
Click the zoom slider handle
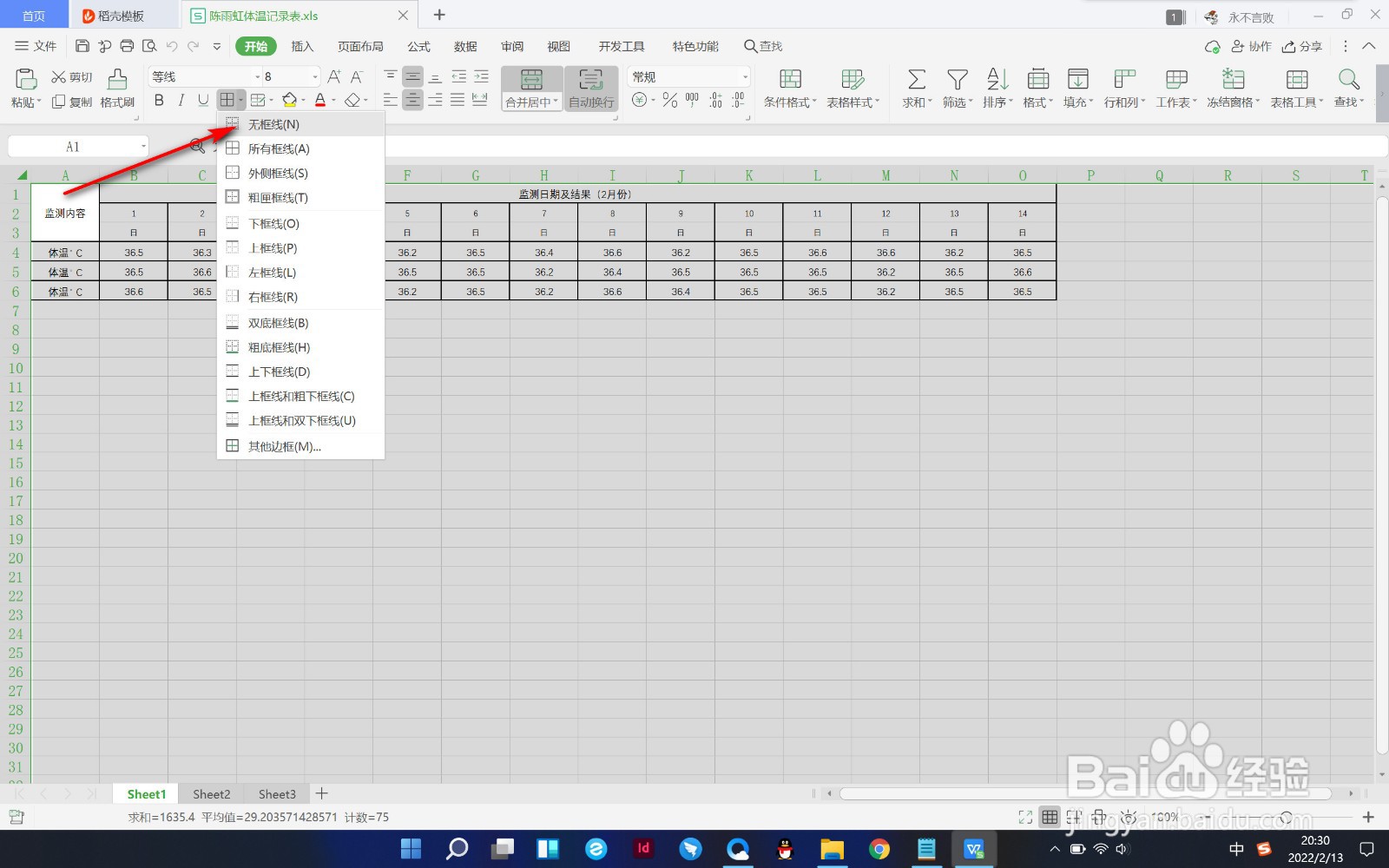pos(1286,817)
